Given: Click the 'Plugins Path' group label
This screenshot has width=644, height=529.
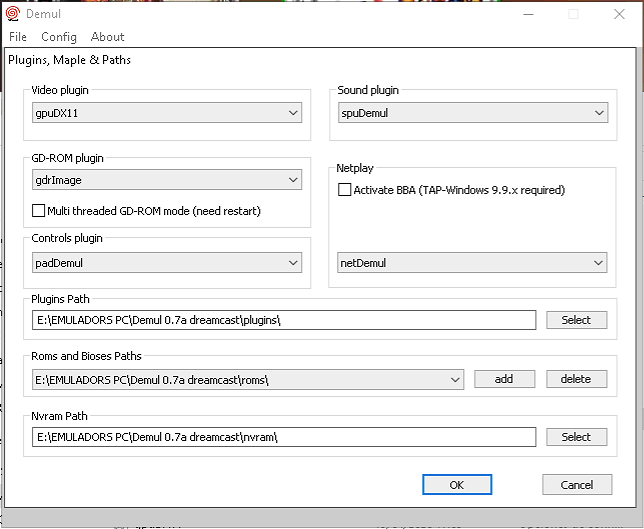Looking at the screenshot, I should pyautogui.click(x=60, y=299).
